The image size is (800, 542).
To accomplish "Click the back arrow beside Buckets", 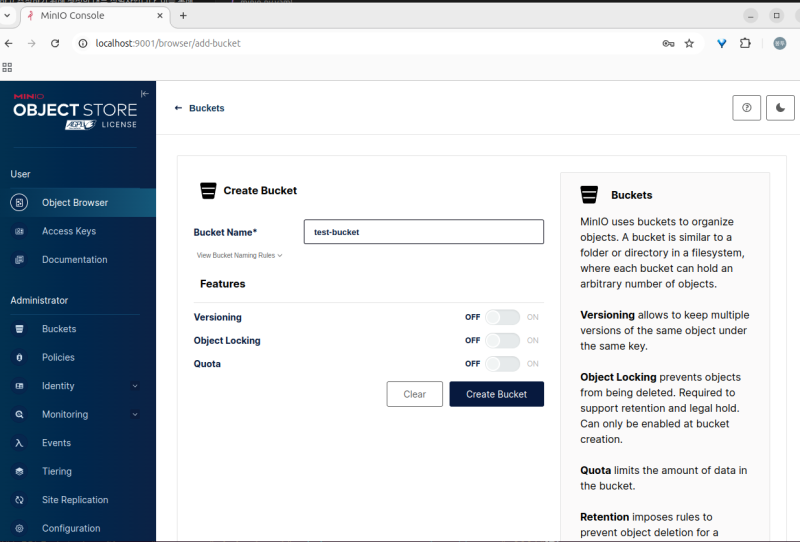I will [178, 108].
